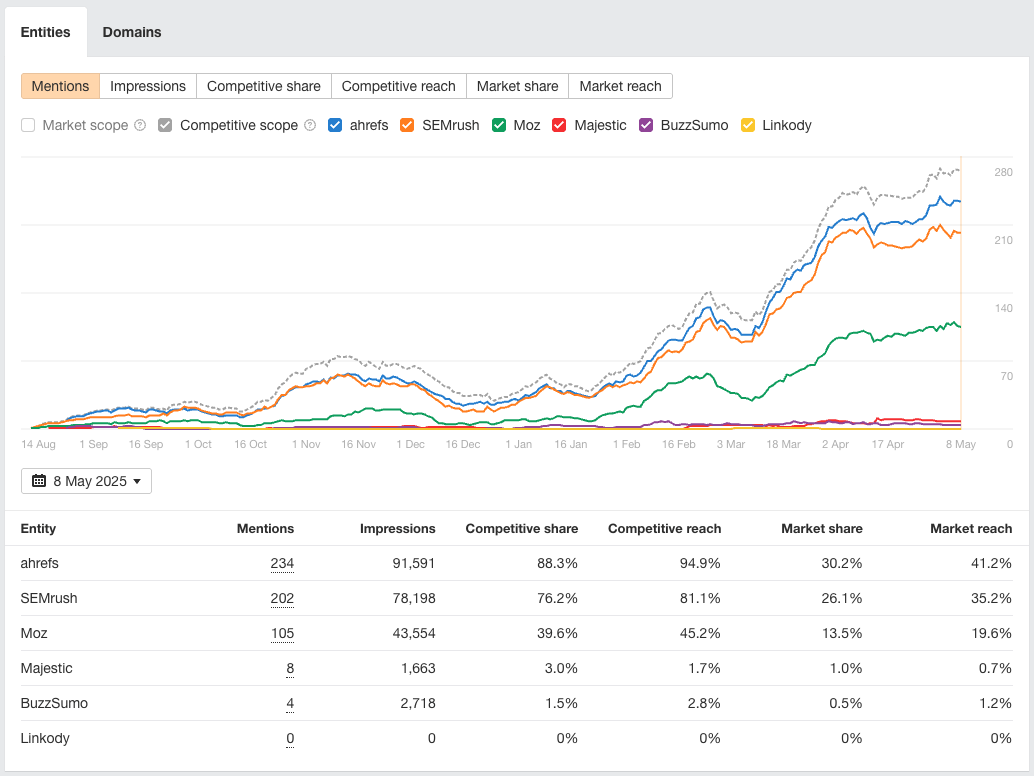Open the calendar icon in the date picker
The width and height of the screenshot is (1034, 776).
[39, 481]
